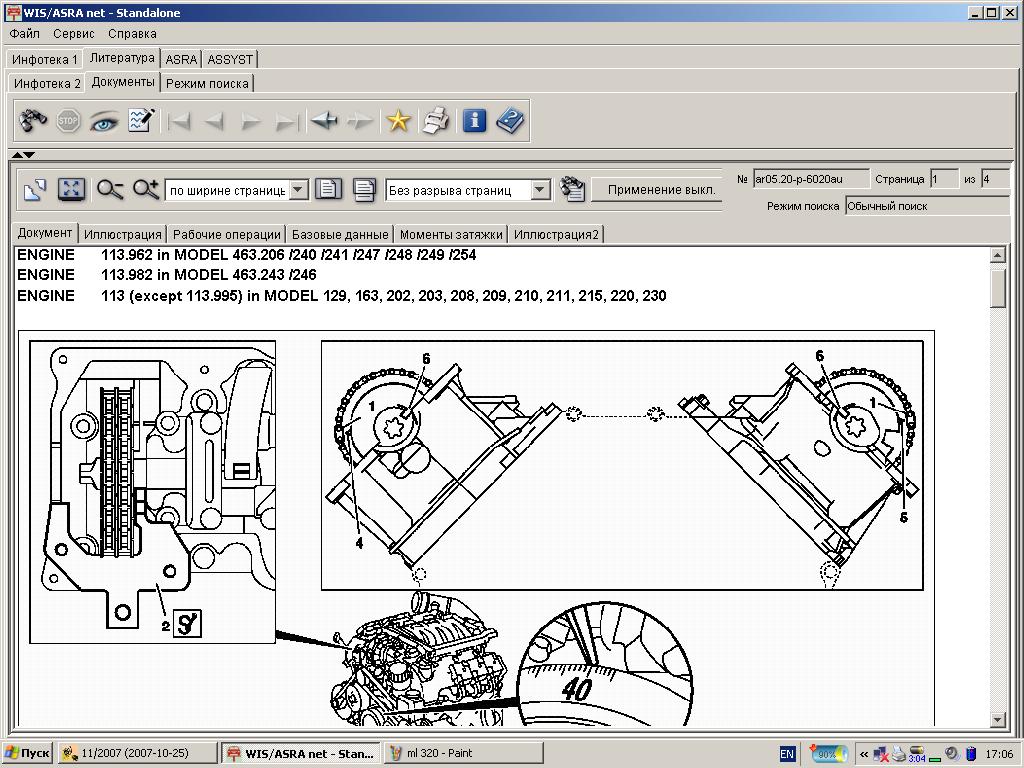Open the help book icon
Image resolution: width=1024 pixels, height=768 pixels.
tap(510, 121)
